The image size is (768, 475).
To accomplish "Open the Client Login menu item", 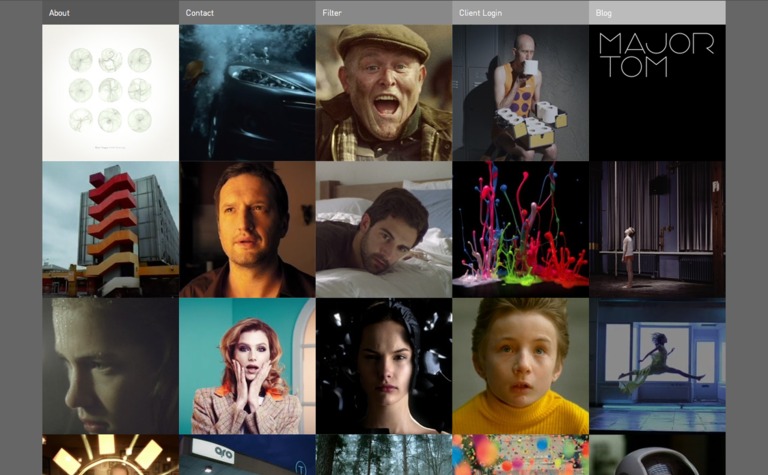I will tap(521, 13).
